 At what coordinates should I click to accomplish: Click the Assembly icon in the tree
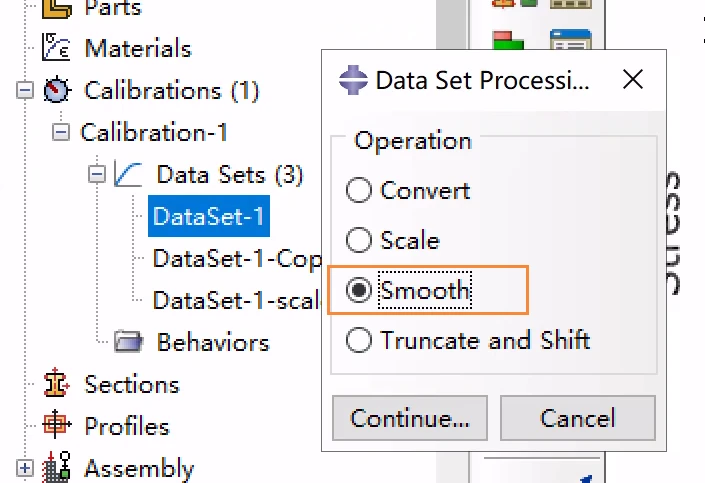[56, 466]
